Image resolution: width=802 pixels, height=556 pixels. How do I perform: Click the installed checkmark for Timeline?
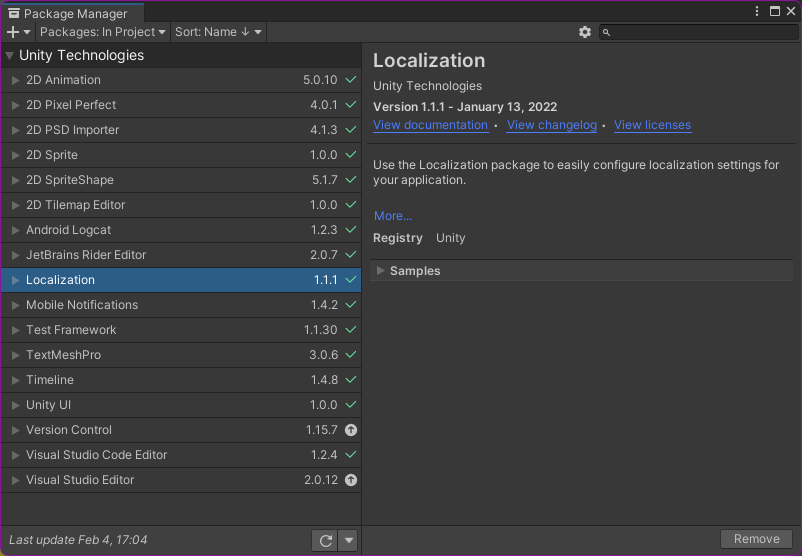pyautogui.click(x=351, y=380)
